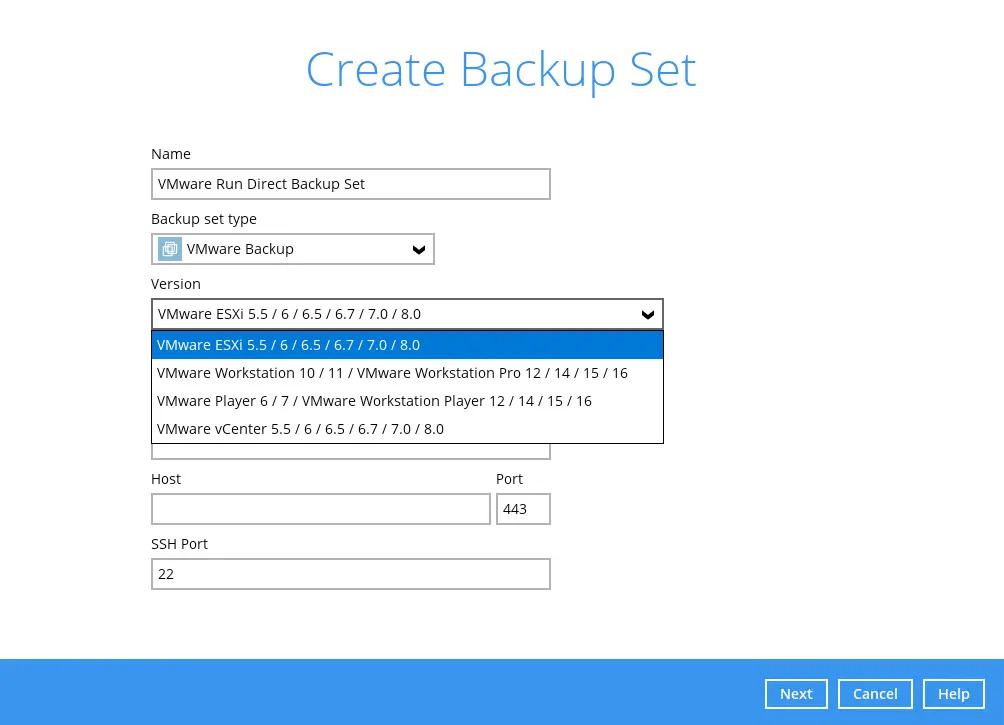Collapse the Version dropdown using its arrow

648,315
